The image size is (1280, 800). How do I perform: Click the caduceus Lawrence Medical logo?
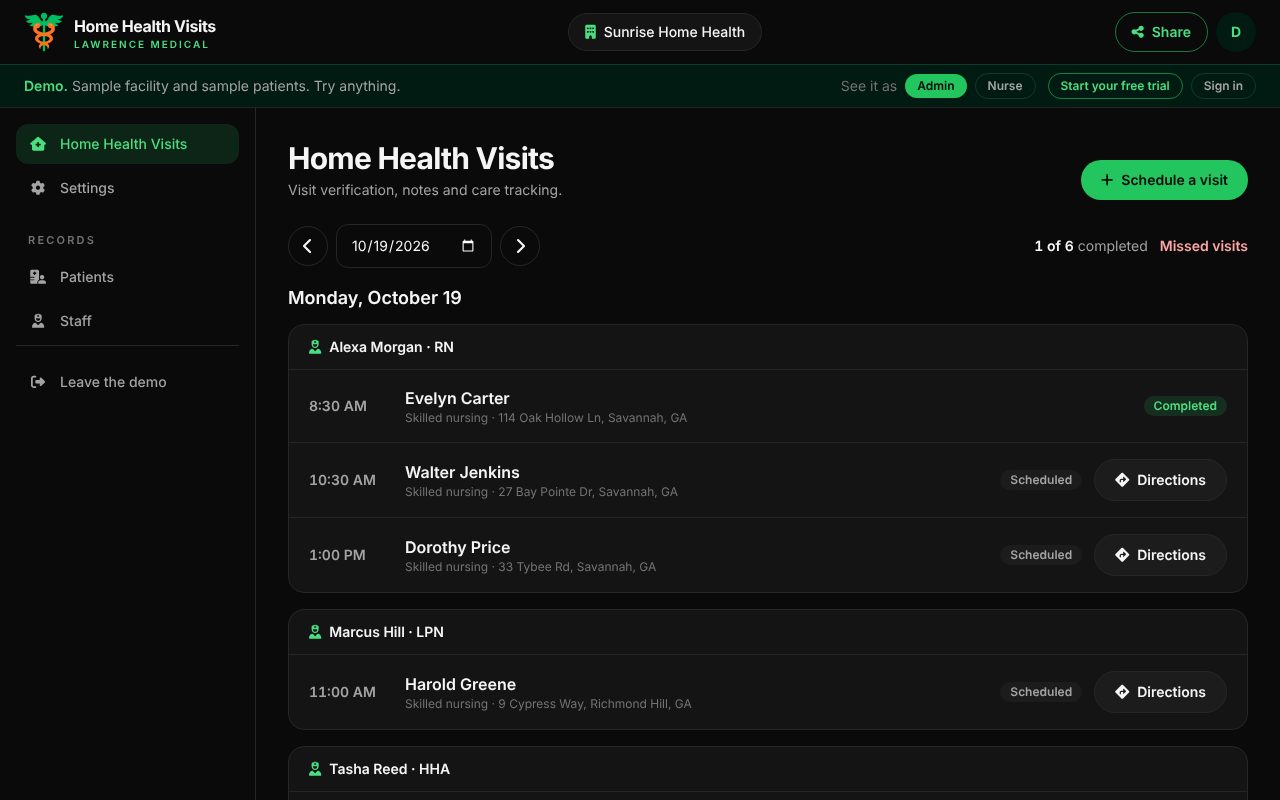pyautogui.click(x=44, y=32)
